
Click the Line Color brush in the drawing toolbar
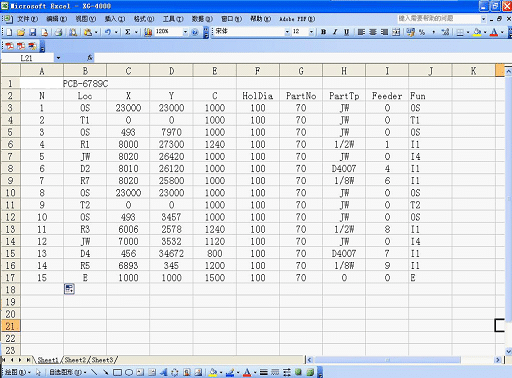pyautogui.click(x=230, y=372)
